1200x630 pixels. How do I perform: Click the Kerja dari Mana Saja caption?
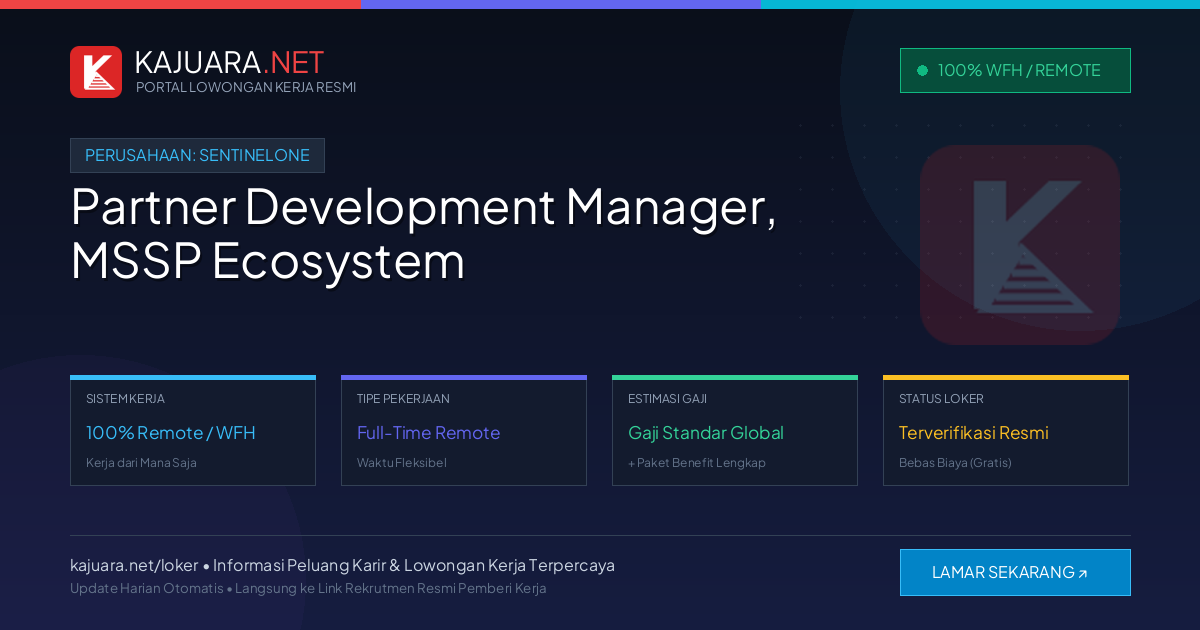click(x=141, y=463)
